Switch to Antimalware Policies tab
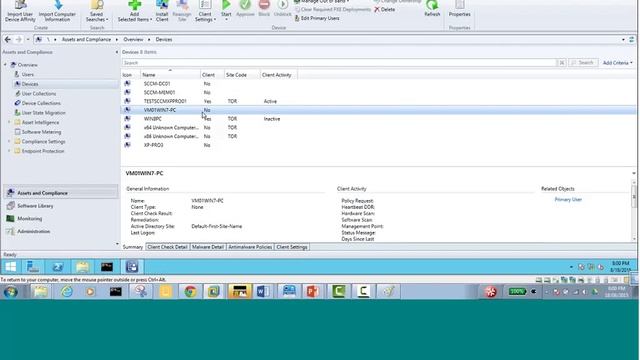The image size is (640, 360). pos(250,247)
